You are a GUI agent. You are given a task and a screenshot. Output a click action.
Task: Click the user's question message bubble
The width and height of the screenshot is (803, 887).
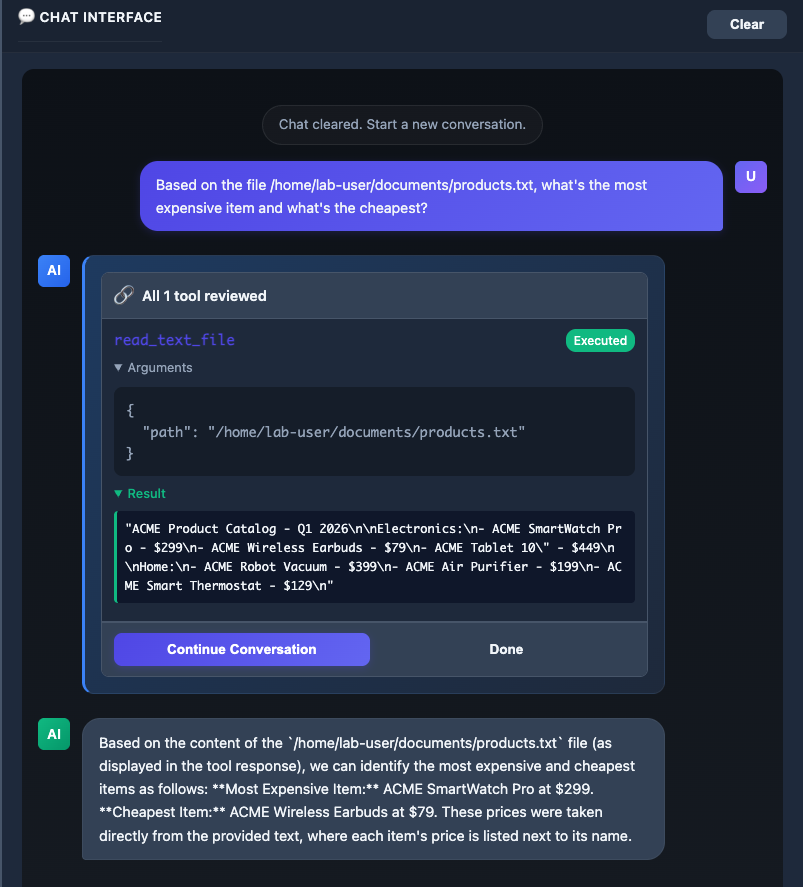pyautogui.click(x=431, y=196)
